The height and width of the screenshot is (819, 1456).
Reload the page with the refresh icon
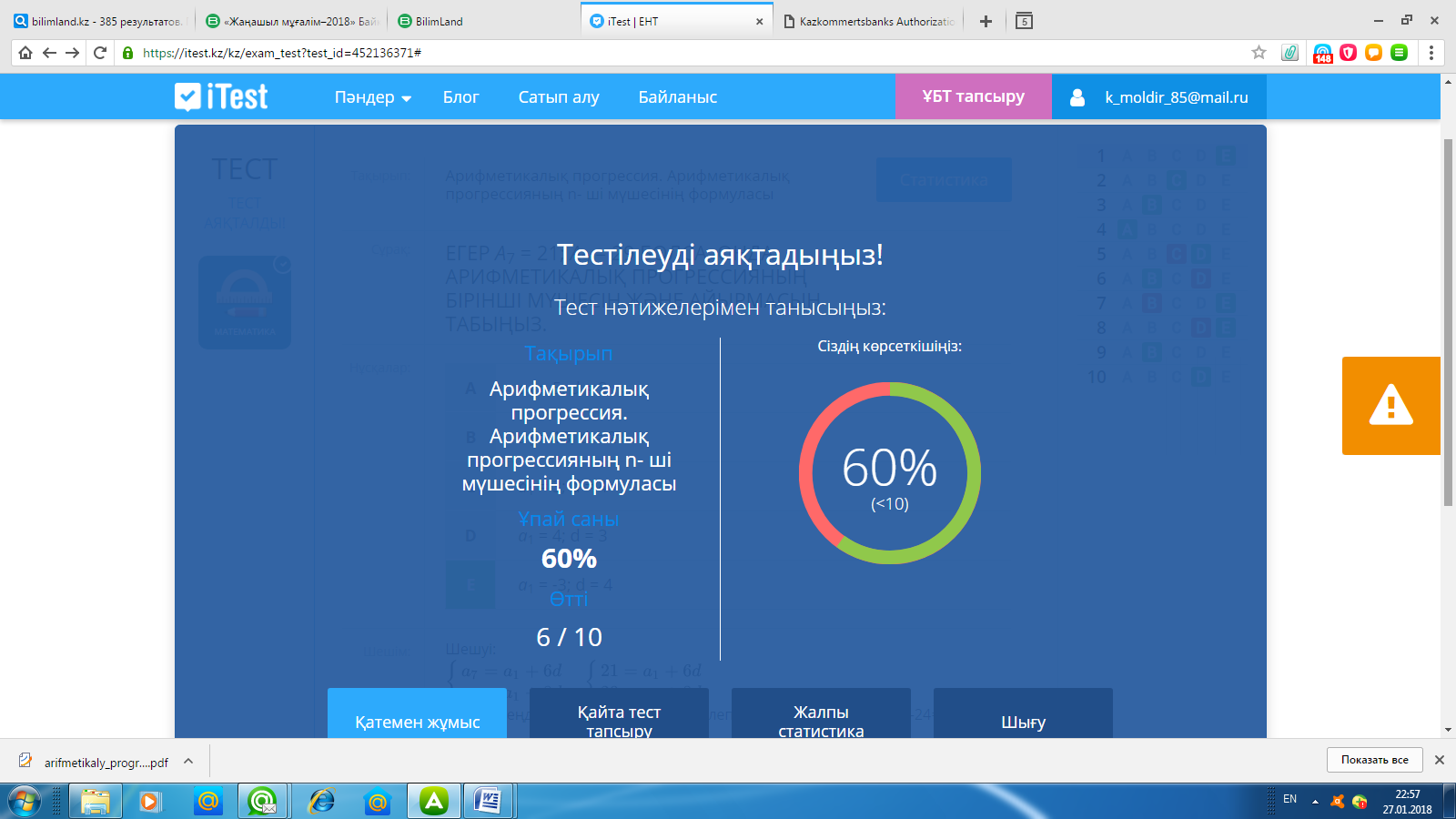(100, 53)
